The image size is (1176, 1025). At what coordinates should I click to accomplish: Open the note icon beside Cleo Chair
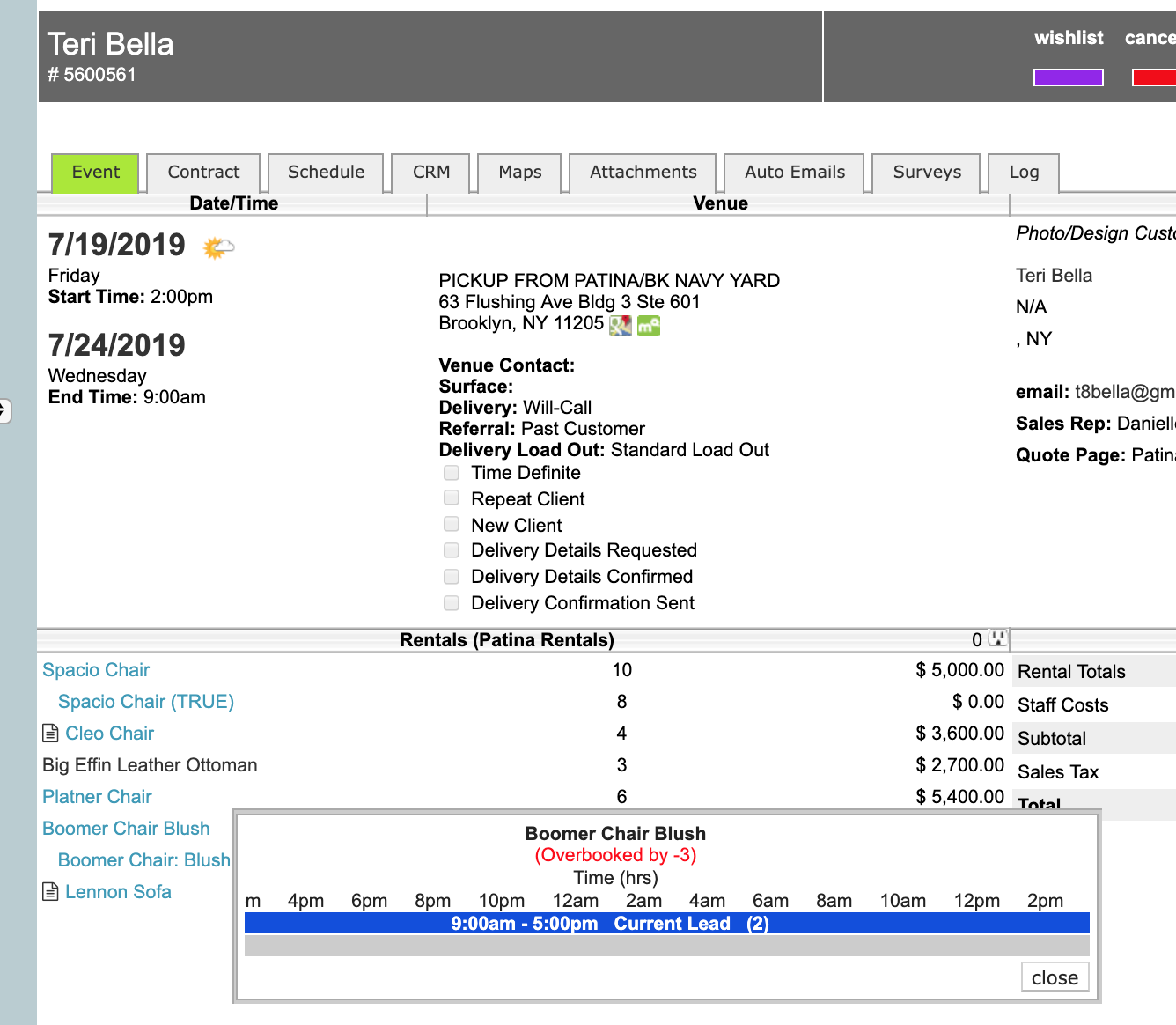(51, 733)
